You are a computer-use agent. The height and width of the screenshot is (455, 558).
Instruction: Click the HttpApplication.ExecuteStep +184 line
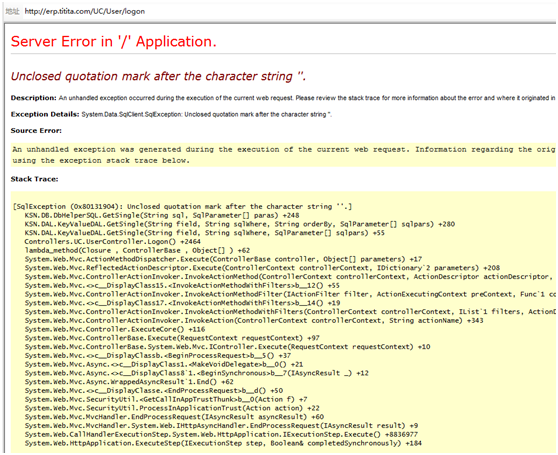[223, 443]
